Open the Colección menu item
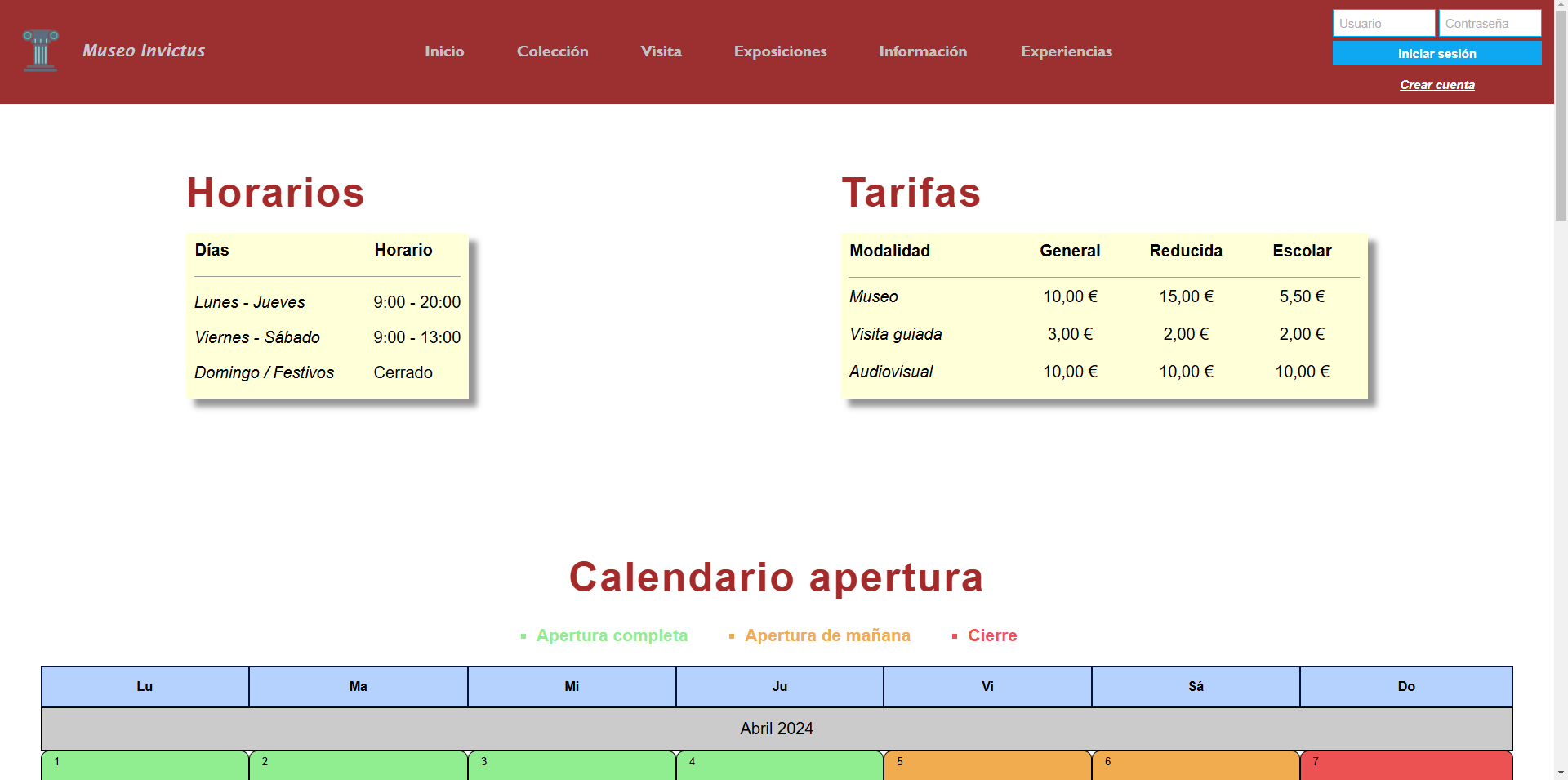 click(x=553, y=51)
